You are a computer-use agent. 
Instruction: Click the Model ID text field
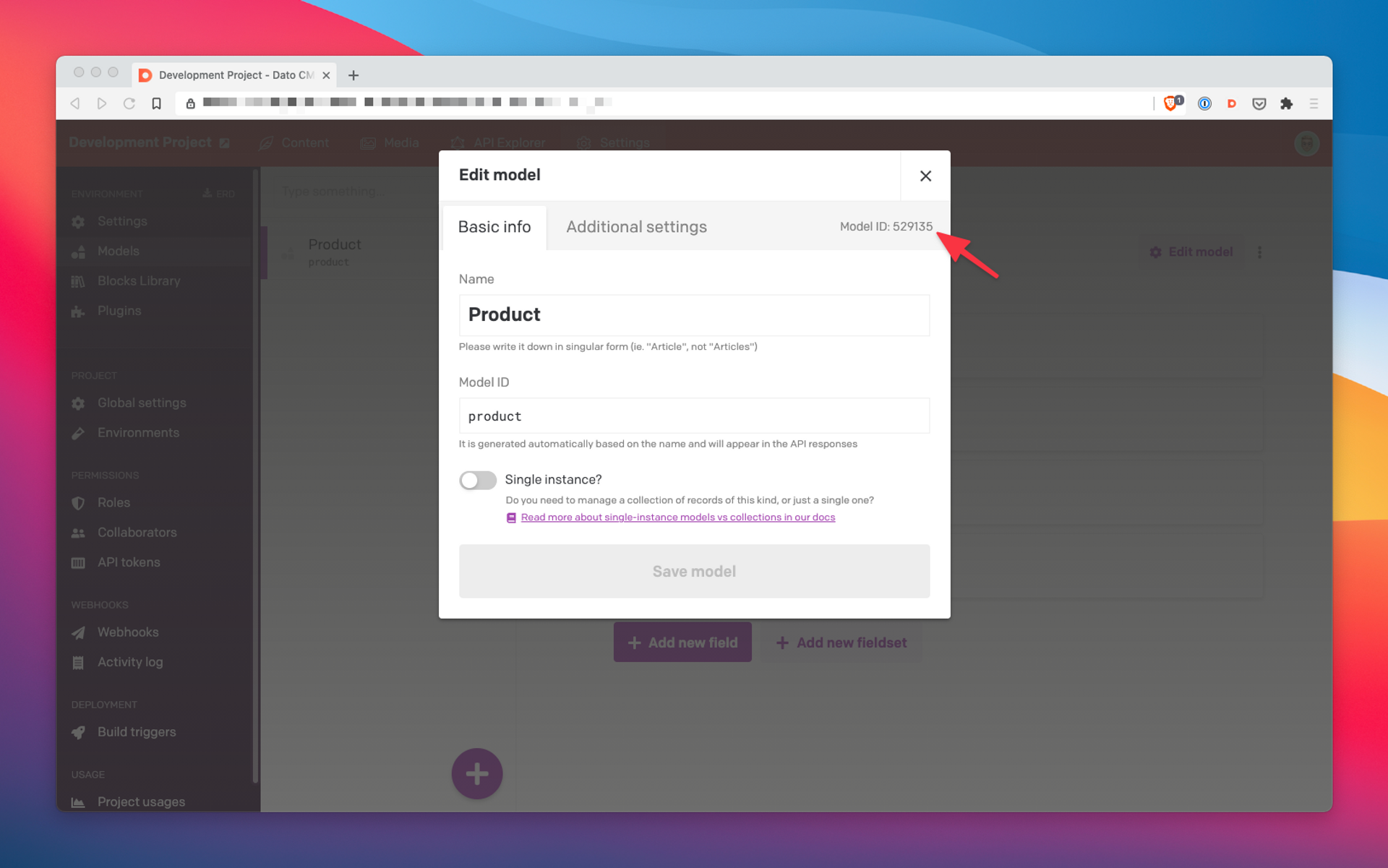(x=693, y=416)
